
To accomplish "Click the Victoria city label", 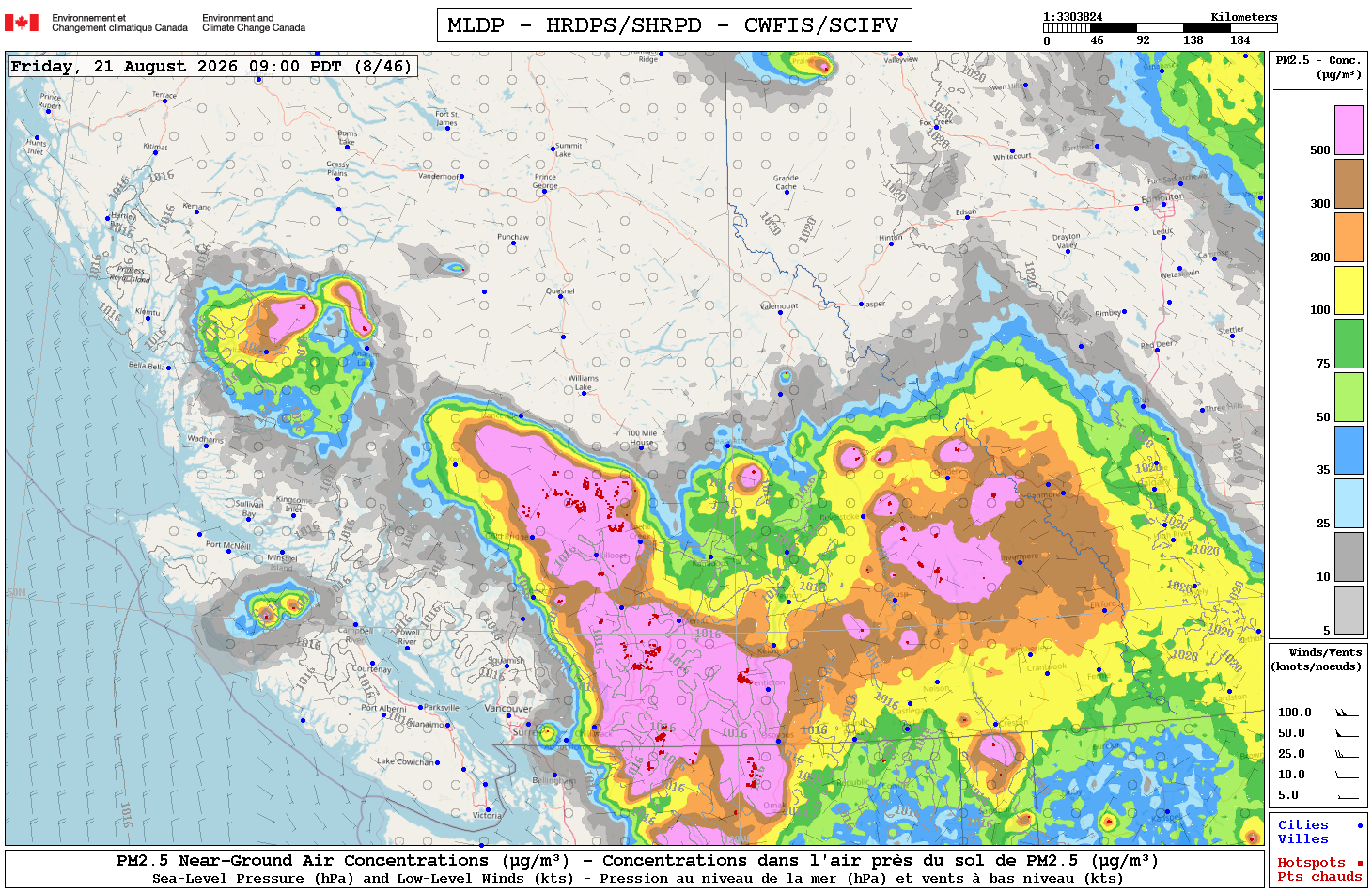I will pos(487,815).
